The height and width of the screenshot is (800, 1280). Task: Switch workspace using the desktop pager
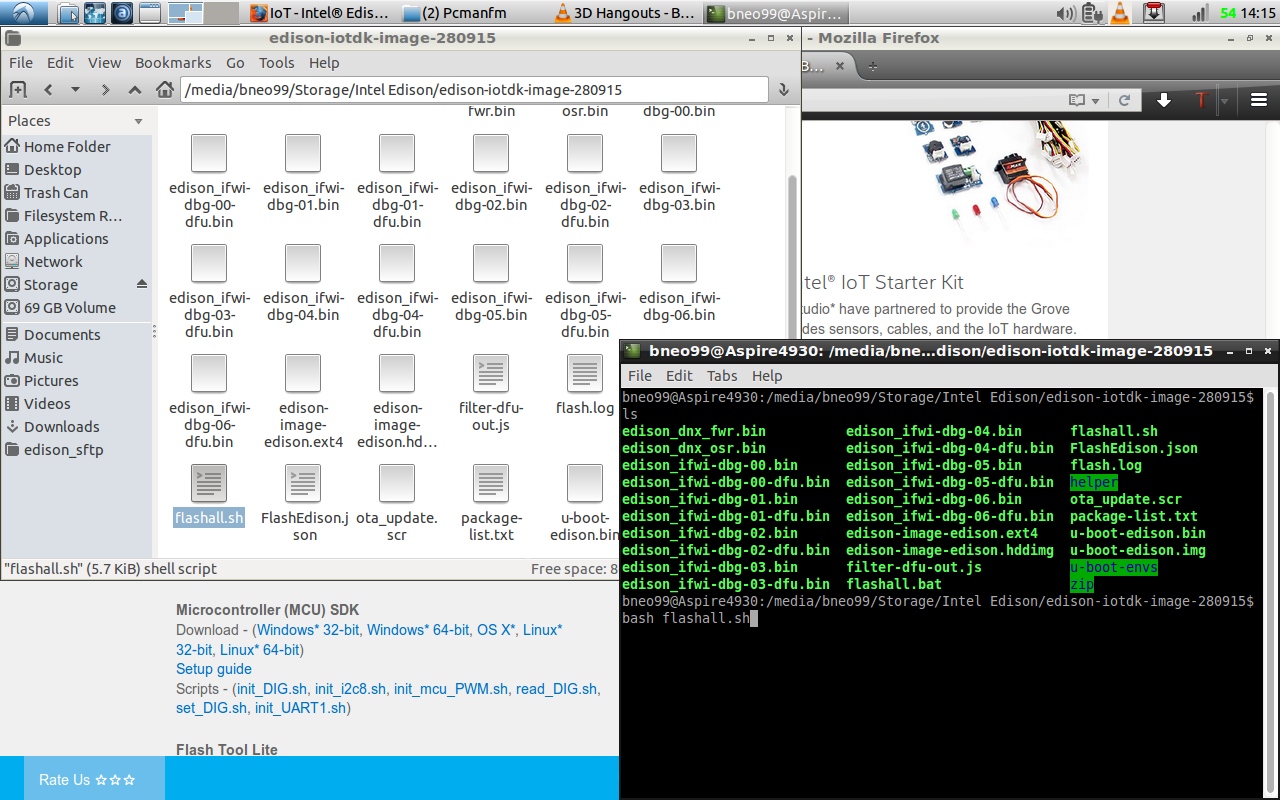tap(202, 13)
